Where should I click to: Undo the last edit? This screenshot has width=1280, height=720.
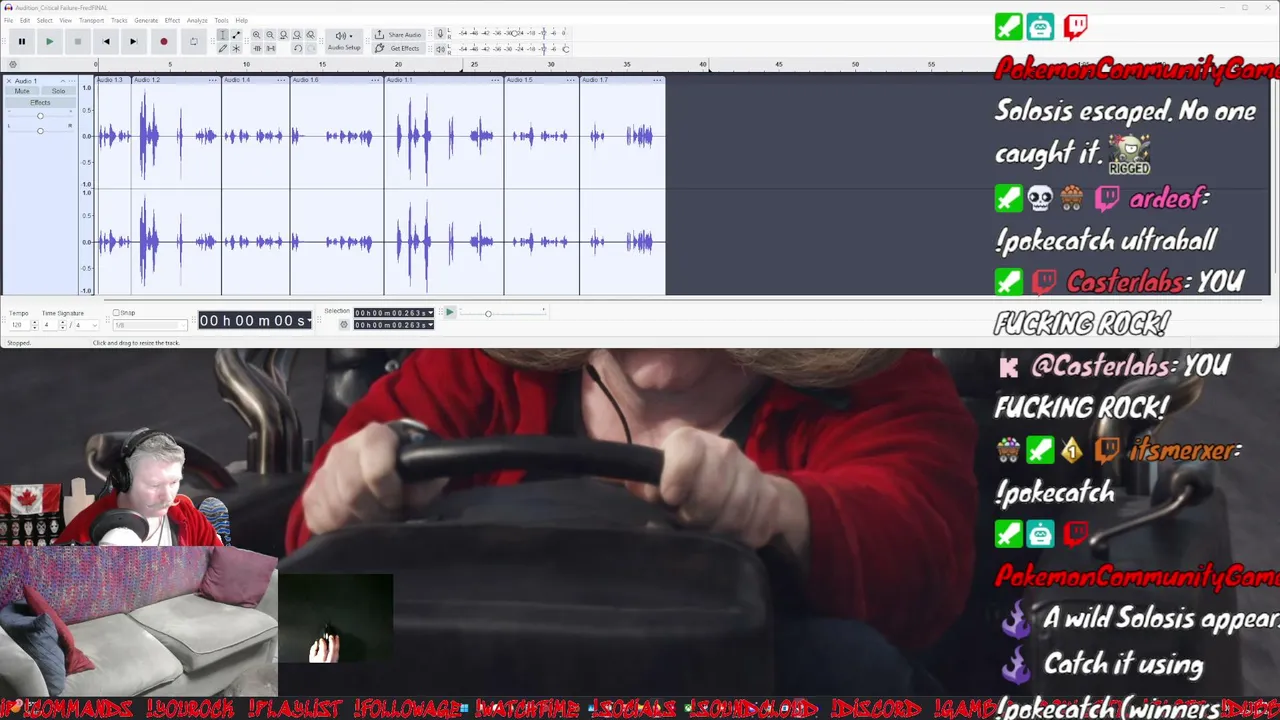(x=297, y=48)
